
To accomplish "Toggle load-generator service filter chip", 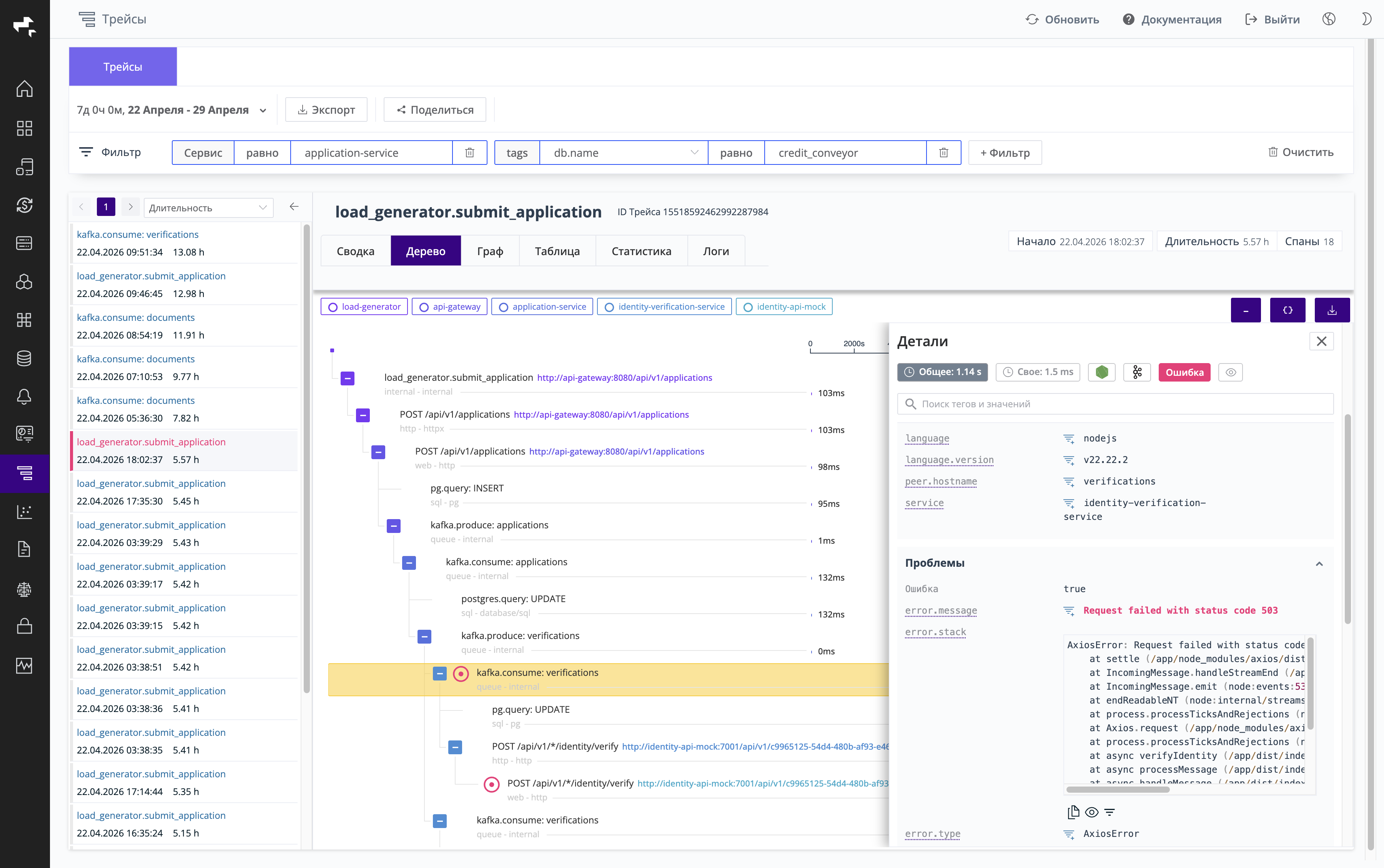I will (364, 307).
